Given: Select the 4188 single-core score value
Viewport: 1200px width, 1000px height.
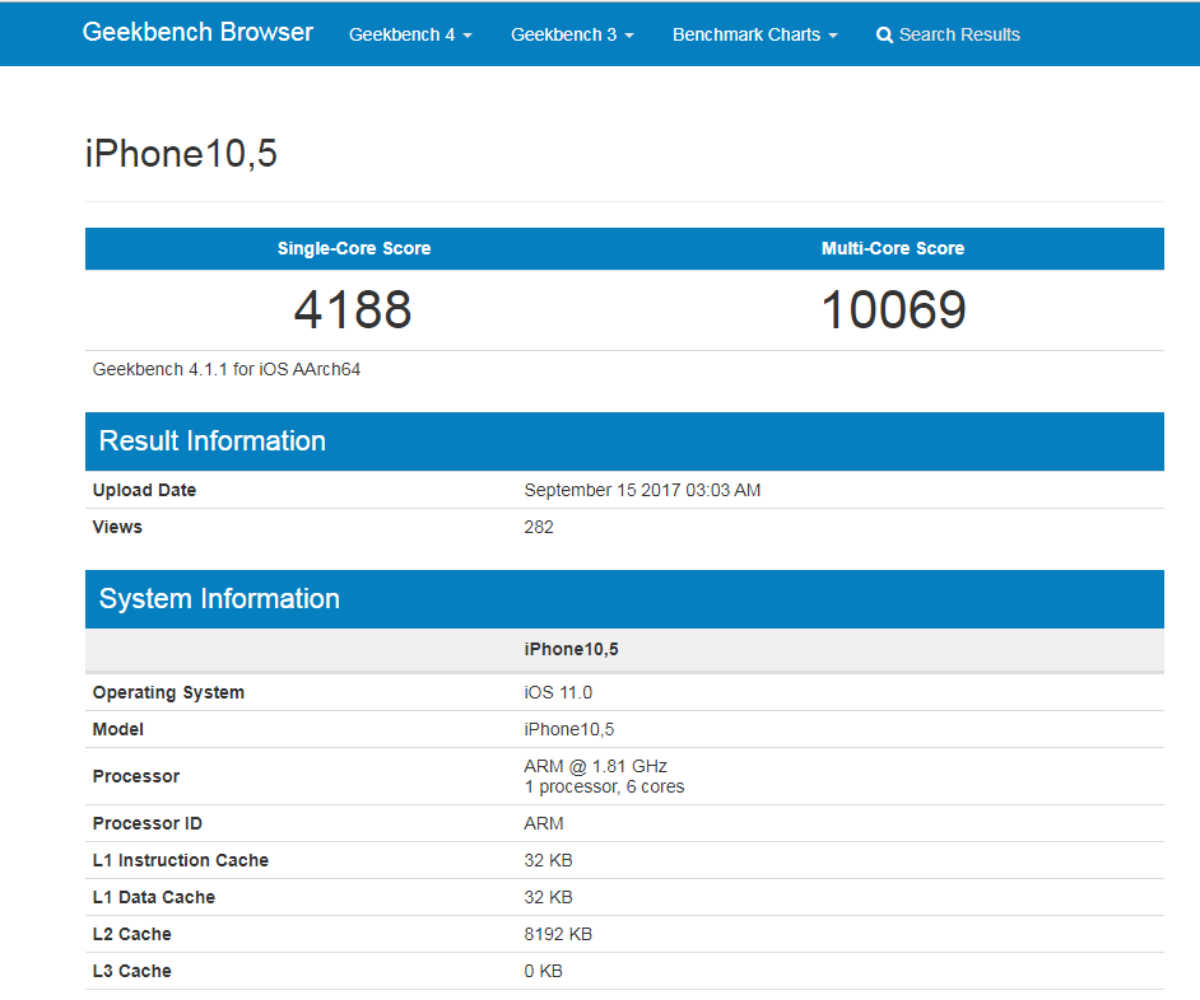Looking at the screenshot, I should click(353, 310).
